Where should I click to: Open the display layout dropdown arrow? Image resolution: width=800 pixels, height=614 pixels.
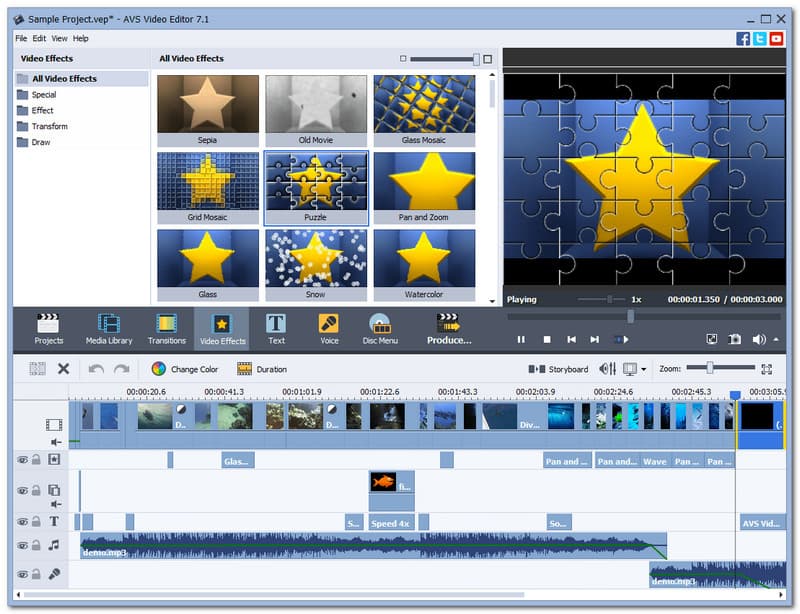(x=644, y=369)
